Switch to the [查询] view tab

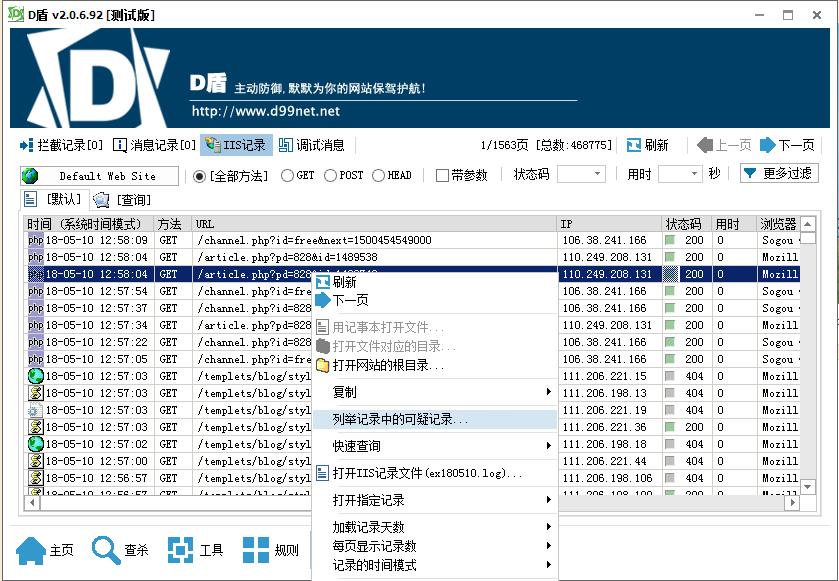[x=122, y=200]
